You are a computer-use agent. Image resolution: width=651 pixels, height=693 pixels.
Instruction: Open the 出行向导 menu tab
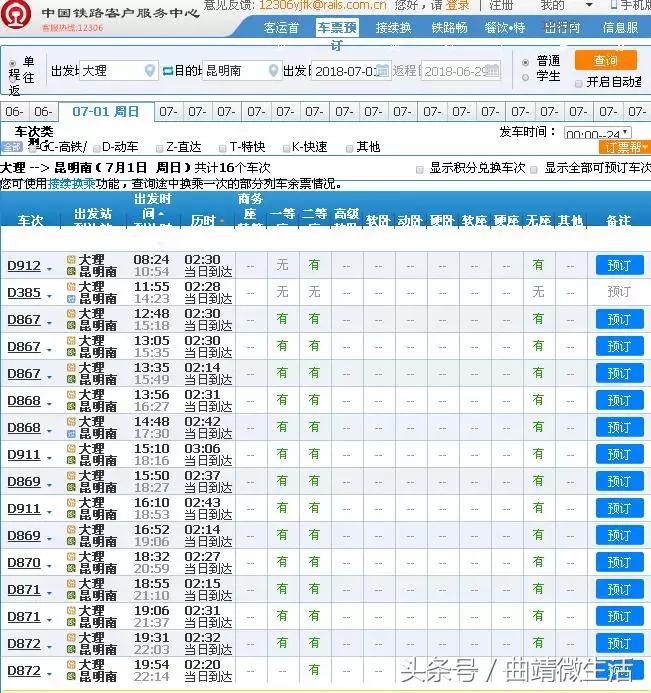pos(562,28)
